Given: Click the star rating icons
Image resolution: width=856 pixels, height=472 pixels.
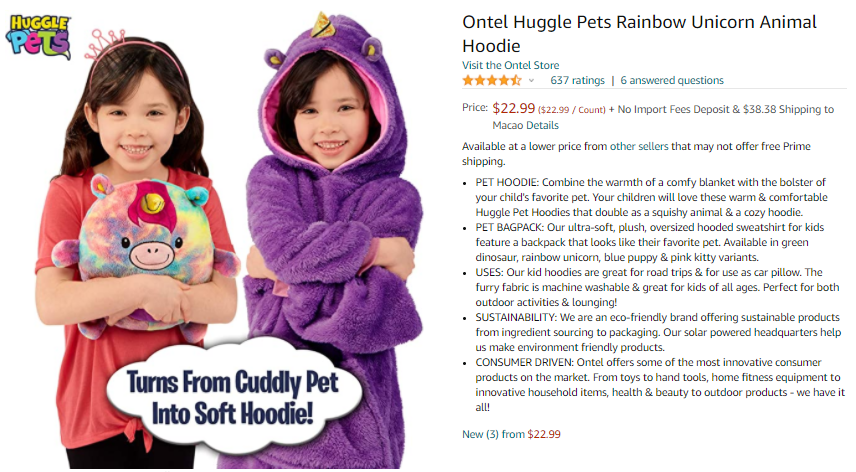Looking at the screenshot, I should click(x=492, y=81).
